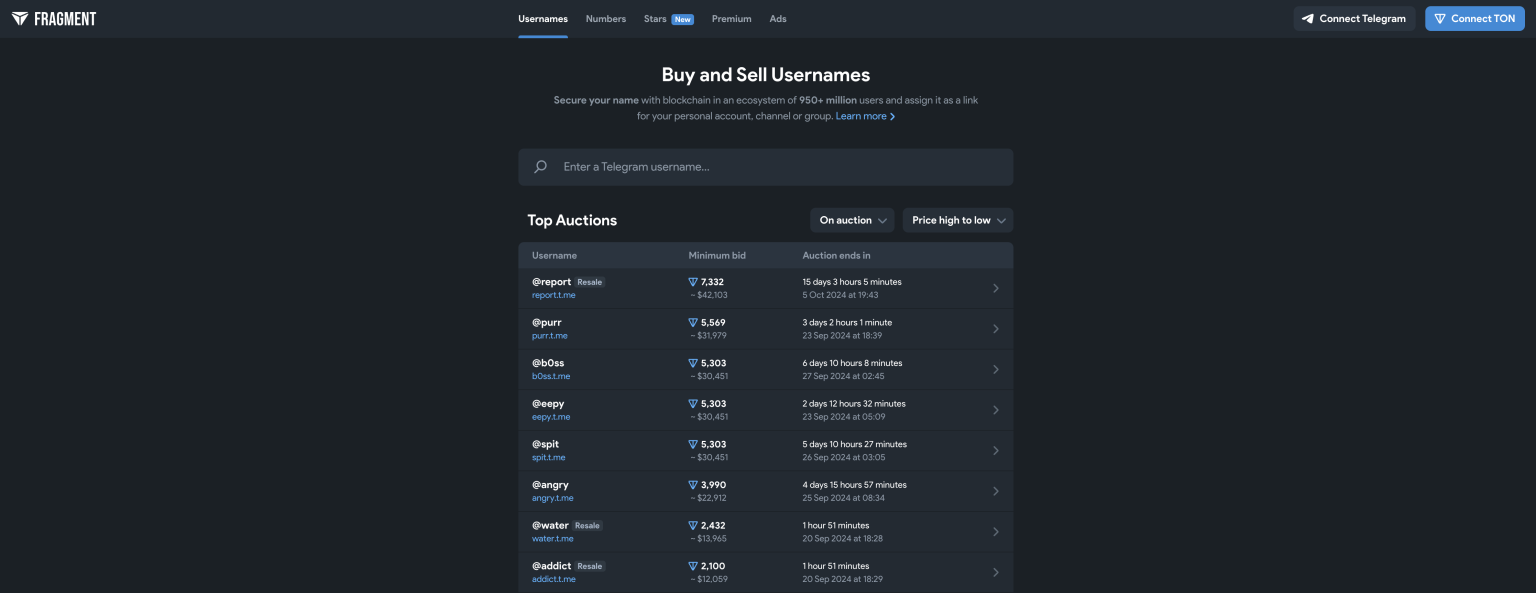
Task: Click the search magnifier icon
Action: [541, 167]
